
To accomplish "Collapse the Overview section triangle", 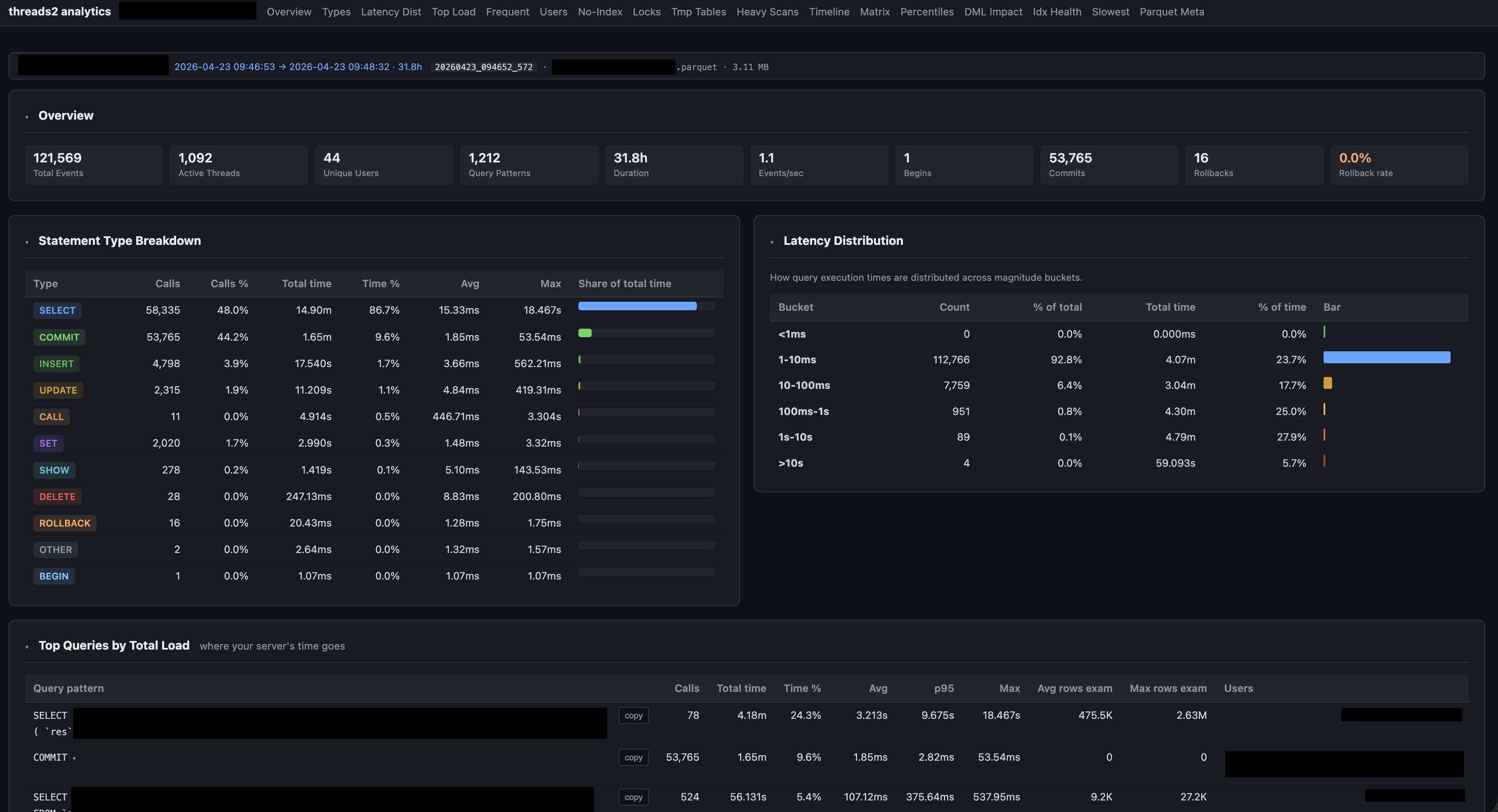I will click(27, 117).
